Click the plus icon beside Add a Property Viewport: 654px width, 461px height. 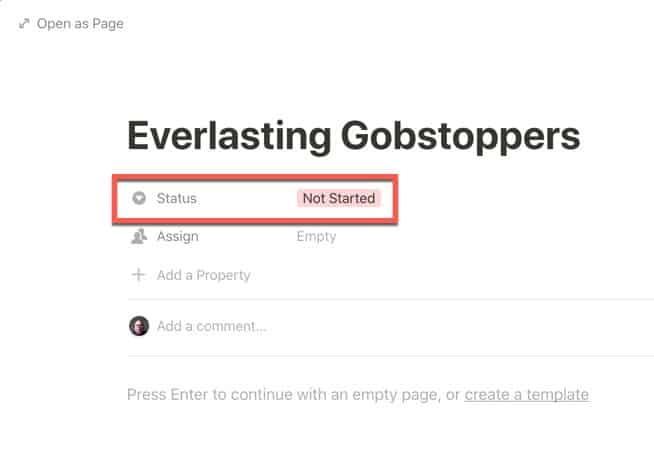tap(138, 275)
